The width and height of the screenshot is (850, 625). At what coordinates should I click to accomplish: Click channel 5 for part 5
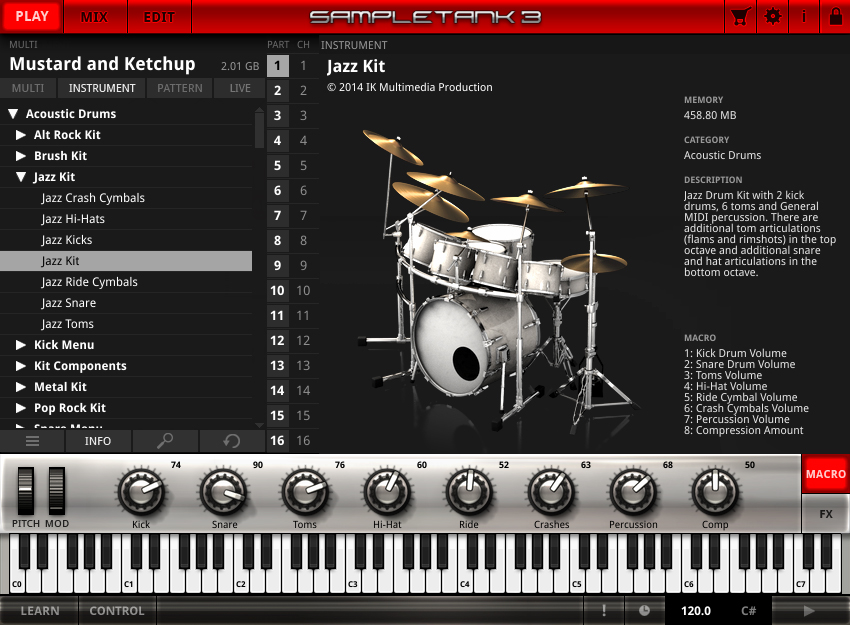tap(303, 165)
